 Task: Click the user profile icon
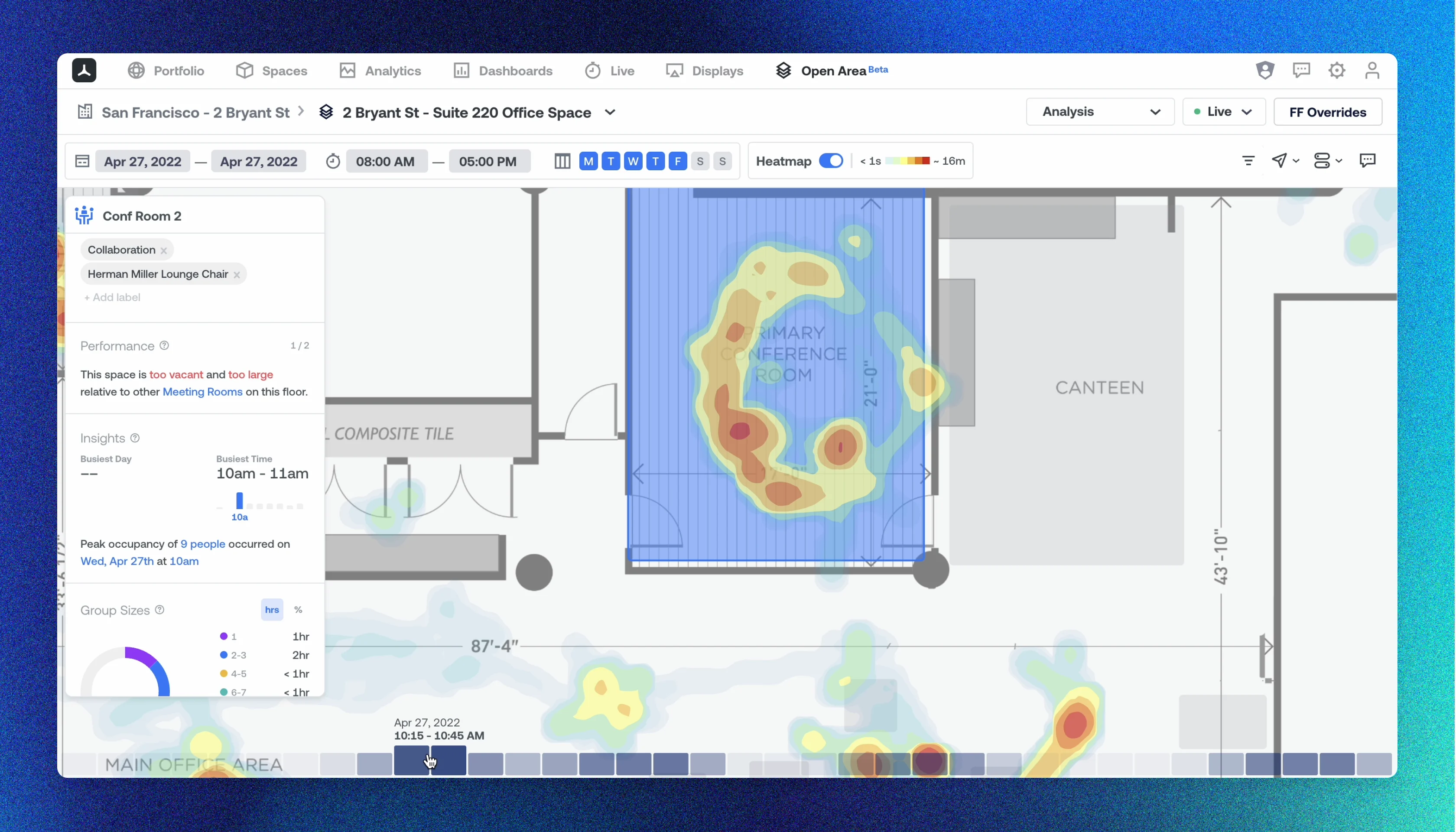pos(1372,71)
